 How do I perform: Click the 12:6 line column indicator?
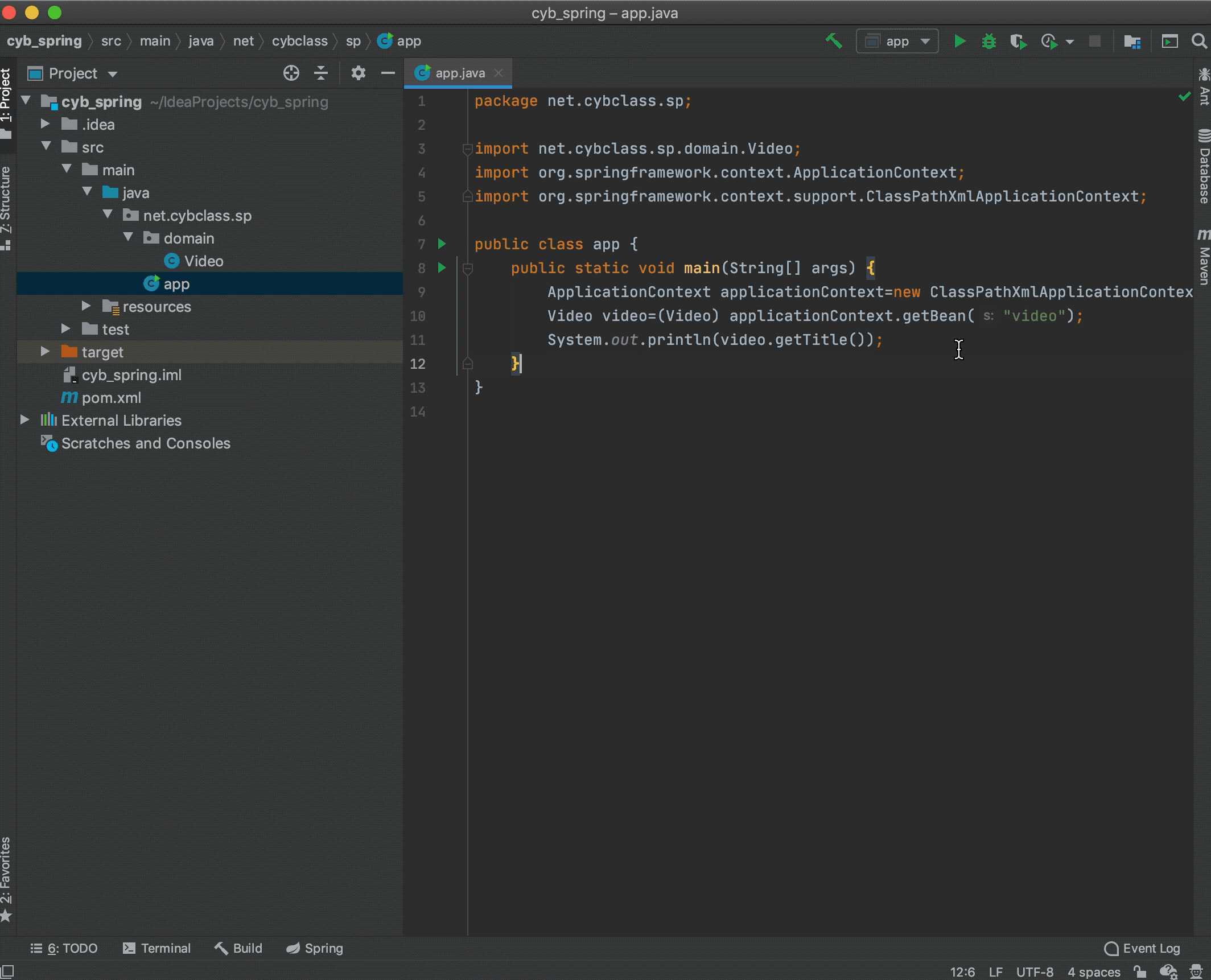(962, 972)
